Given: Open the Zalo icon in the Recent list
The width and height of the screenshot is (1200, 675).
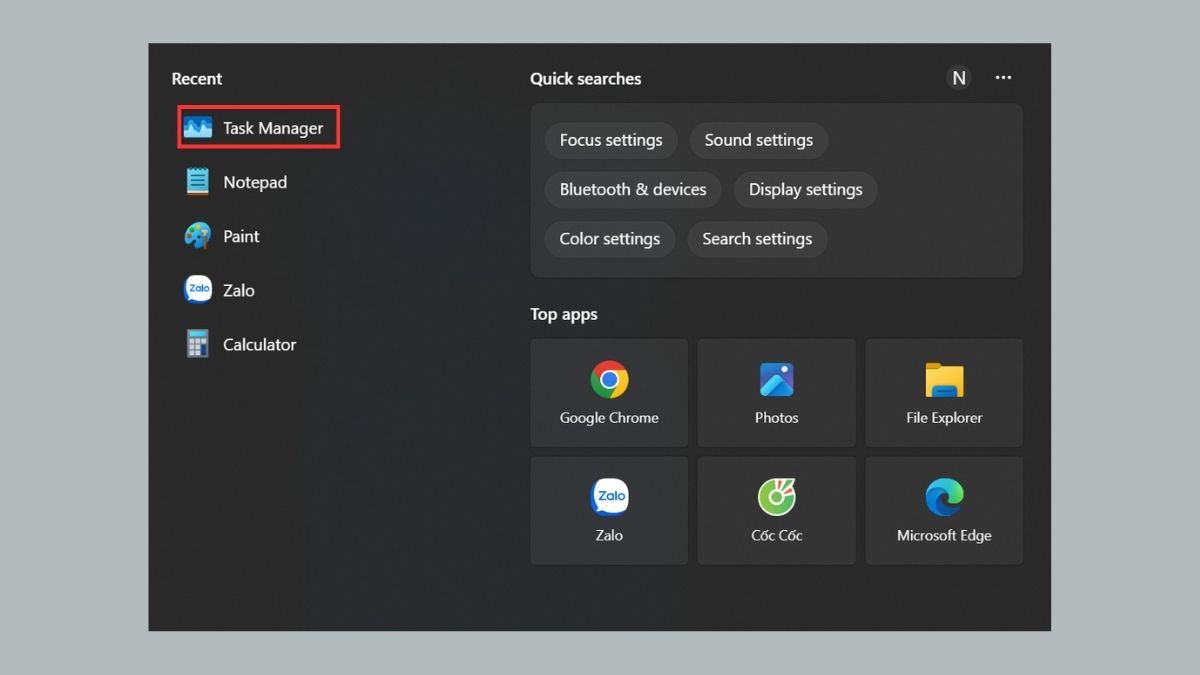Looking at the screenshot, I should 198,290.
